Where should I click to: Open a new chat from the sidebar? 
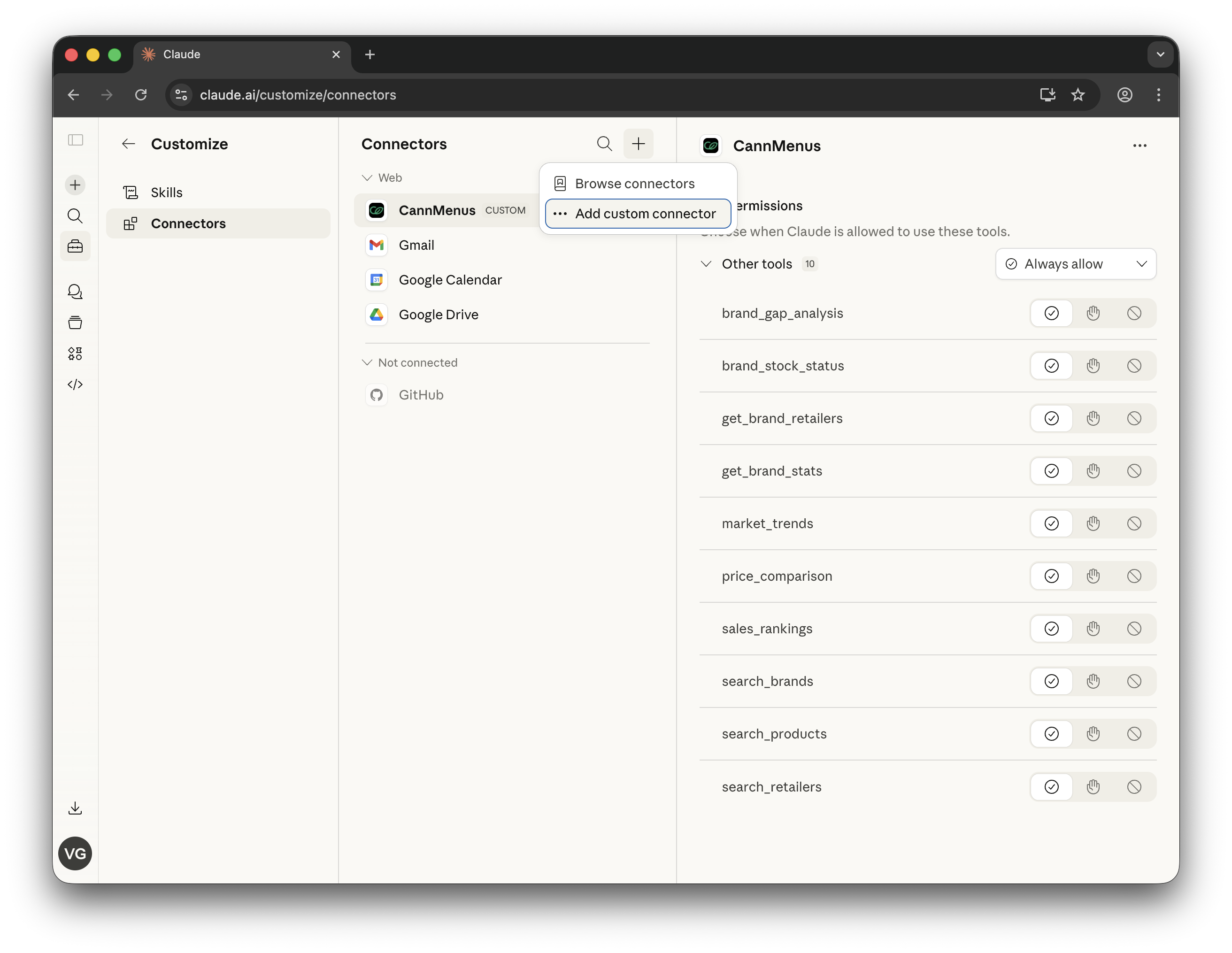coord(75,184)
